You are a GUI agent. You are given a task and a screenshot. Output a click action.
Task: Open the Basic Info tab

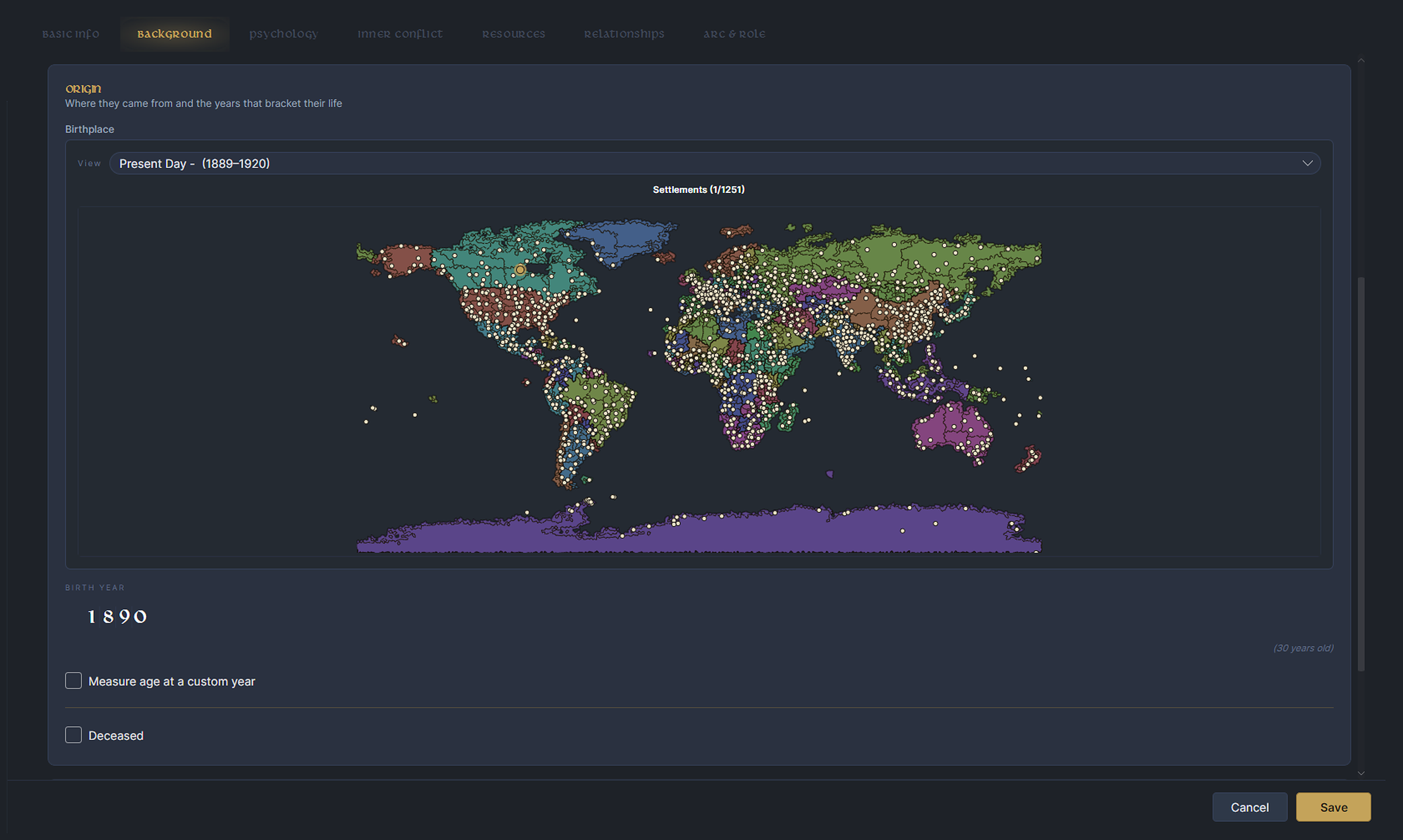coord(71,34)
